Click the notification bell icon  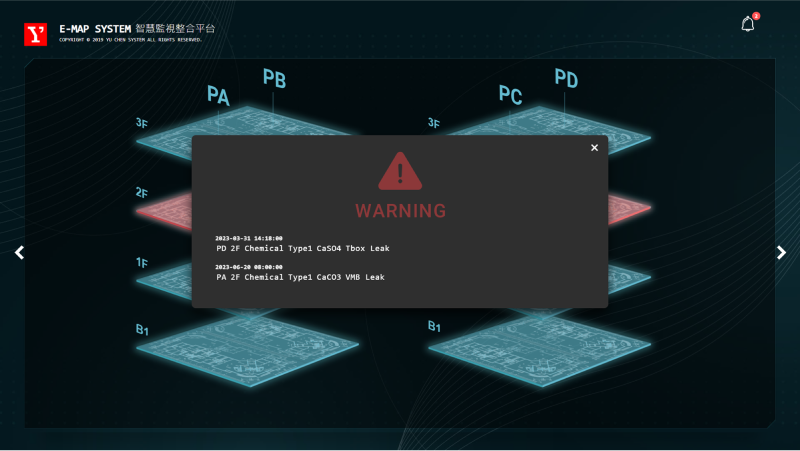click(x=747, y=25)
